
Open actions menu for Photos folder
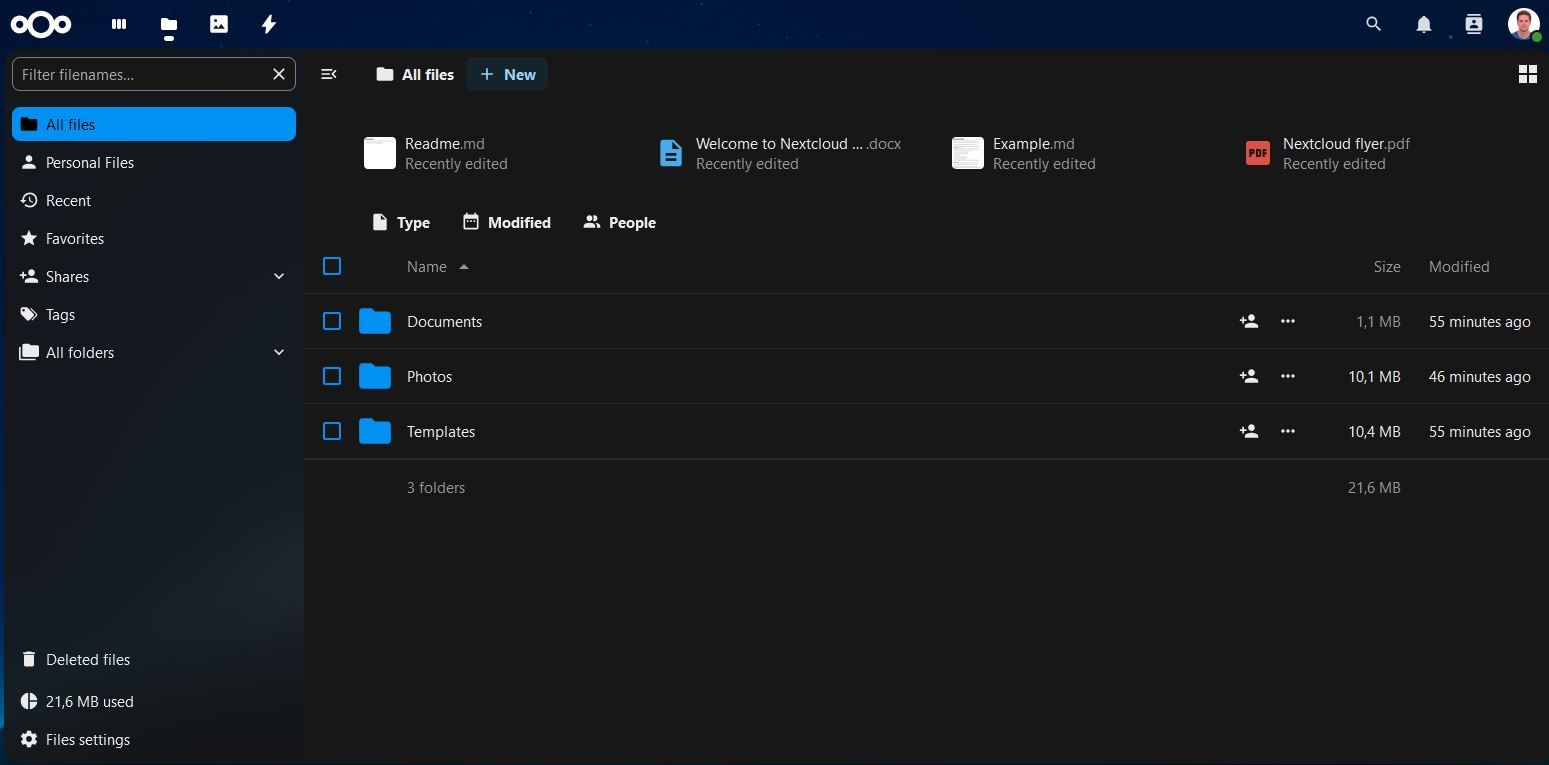(1287, 376)
